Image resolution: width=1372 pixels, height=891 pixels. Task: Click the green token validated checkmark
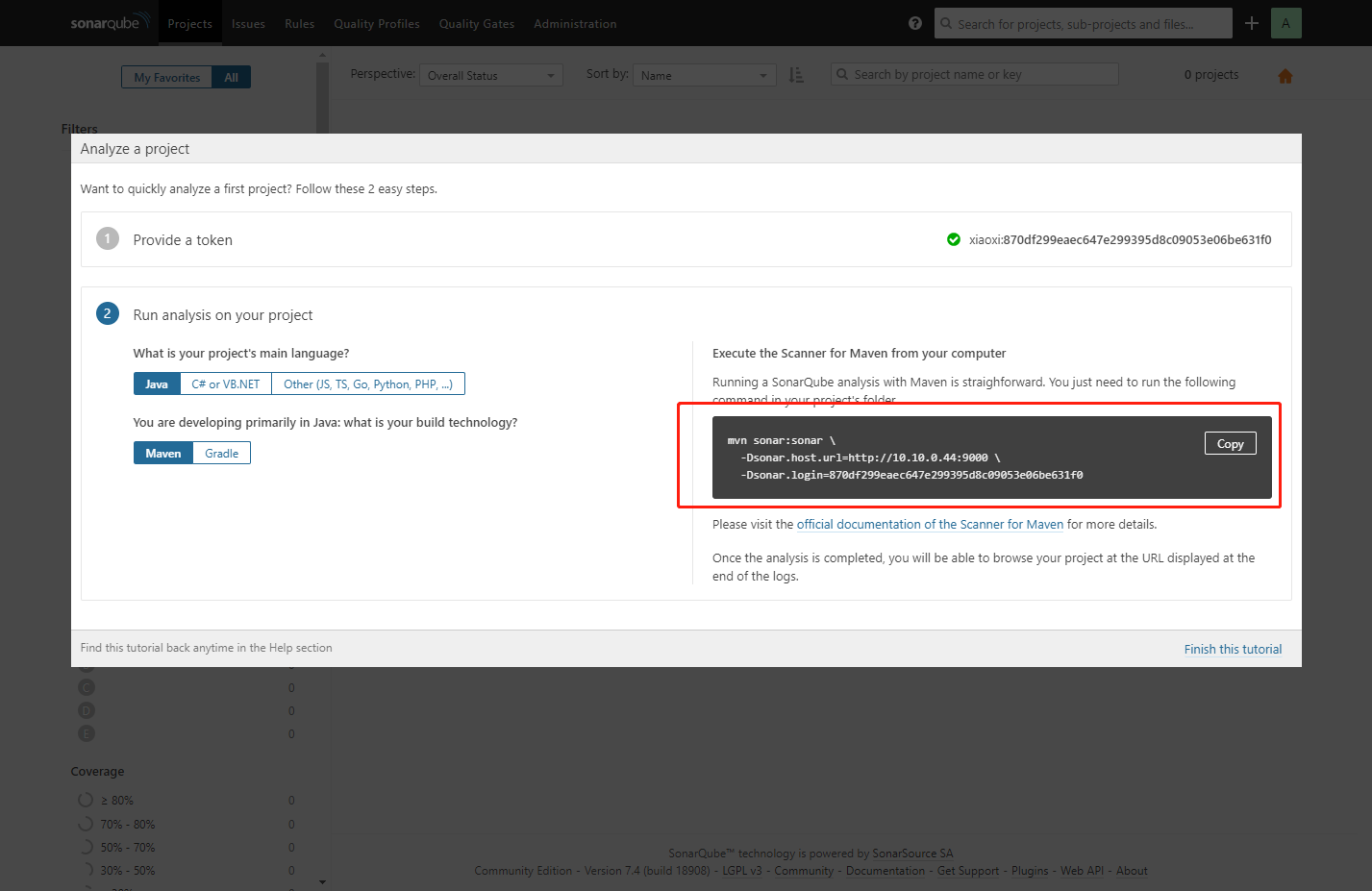pos(954,239)
